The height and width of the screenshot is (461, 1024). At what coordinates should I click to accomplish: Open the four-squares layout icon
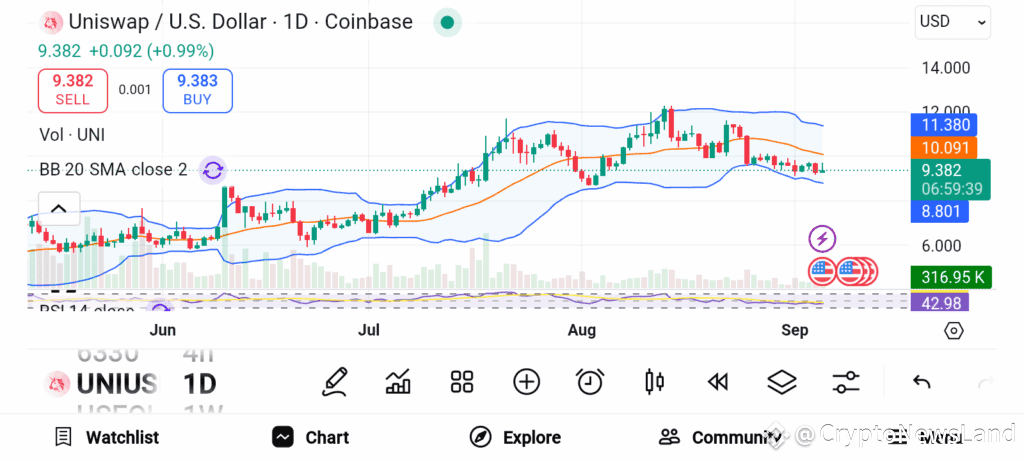pyautogui.click(x=462, y=382)
